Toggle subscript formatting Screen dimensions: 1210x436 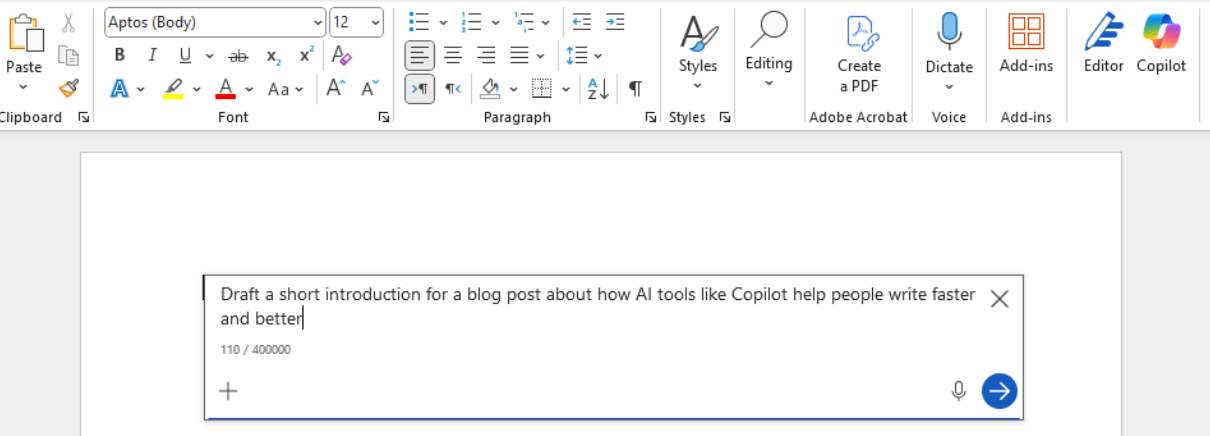point(273,55)
